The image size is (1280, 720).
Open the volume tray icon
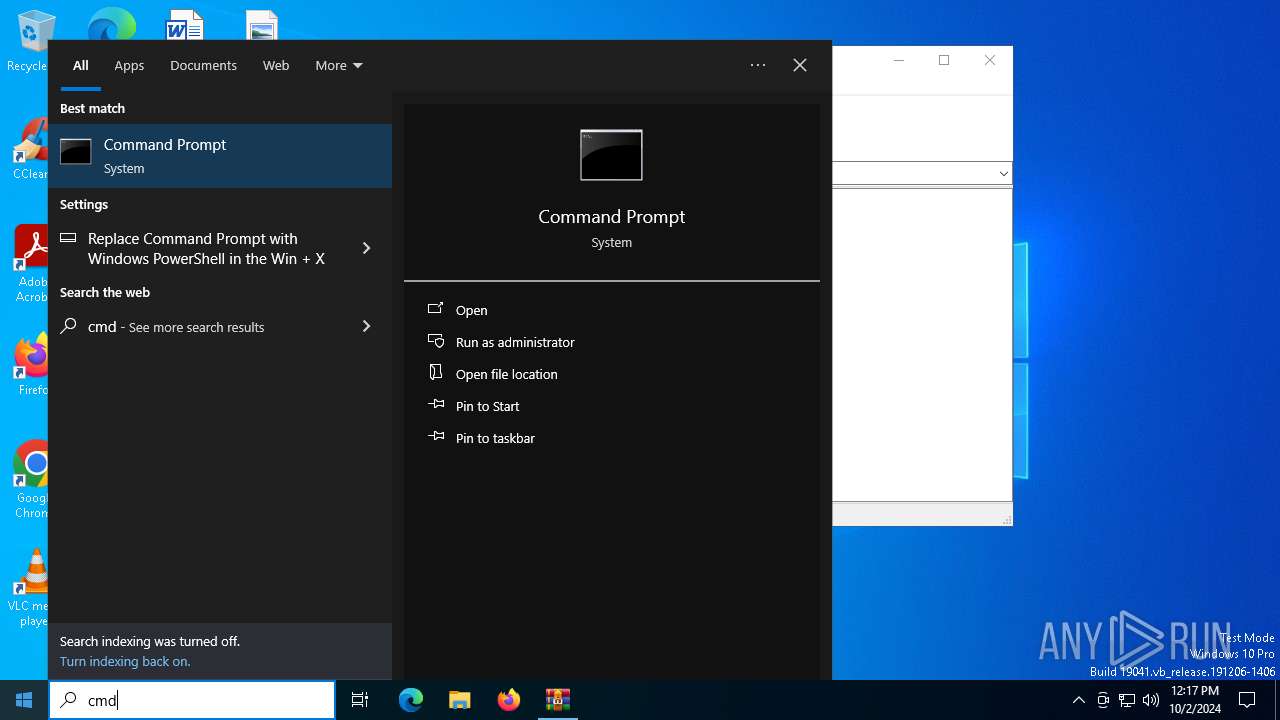(x=1151, y=700)
